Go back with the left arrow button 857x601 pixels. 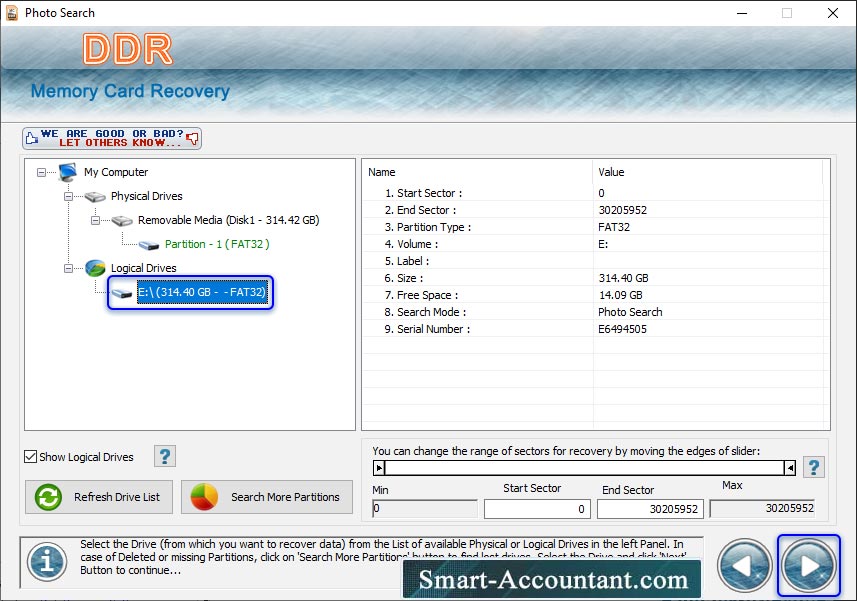(744, 565)
